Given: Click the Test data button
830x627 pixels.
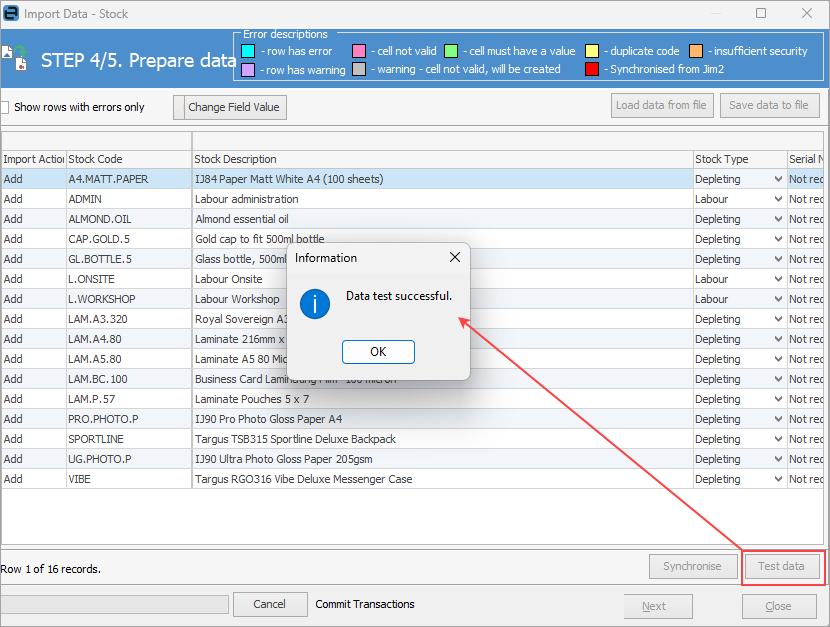Looking at the screenshot, I should 782,567.
